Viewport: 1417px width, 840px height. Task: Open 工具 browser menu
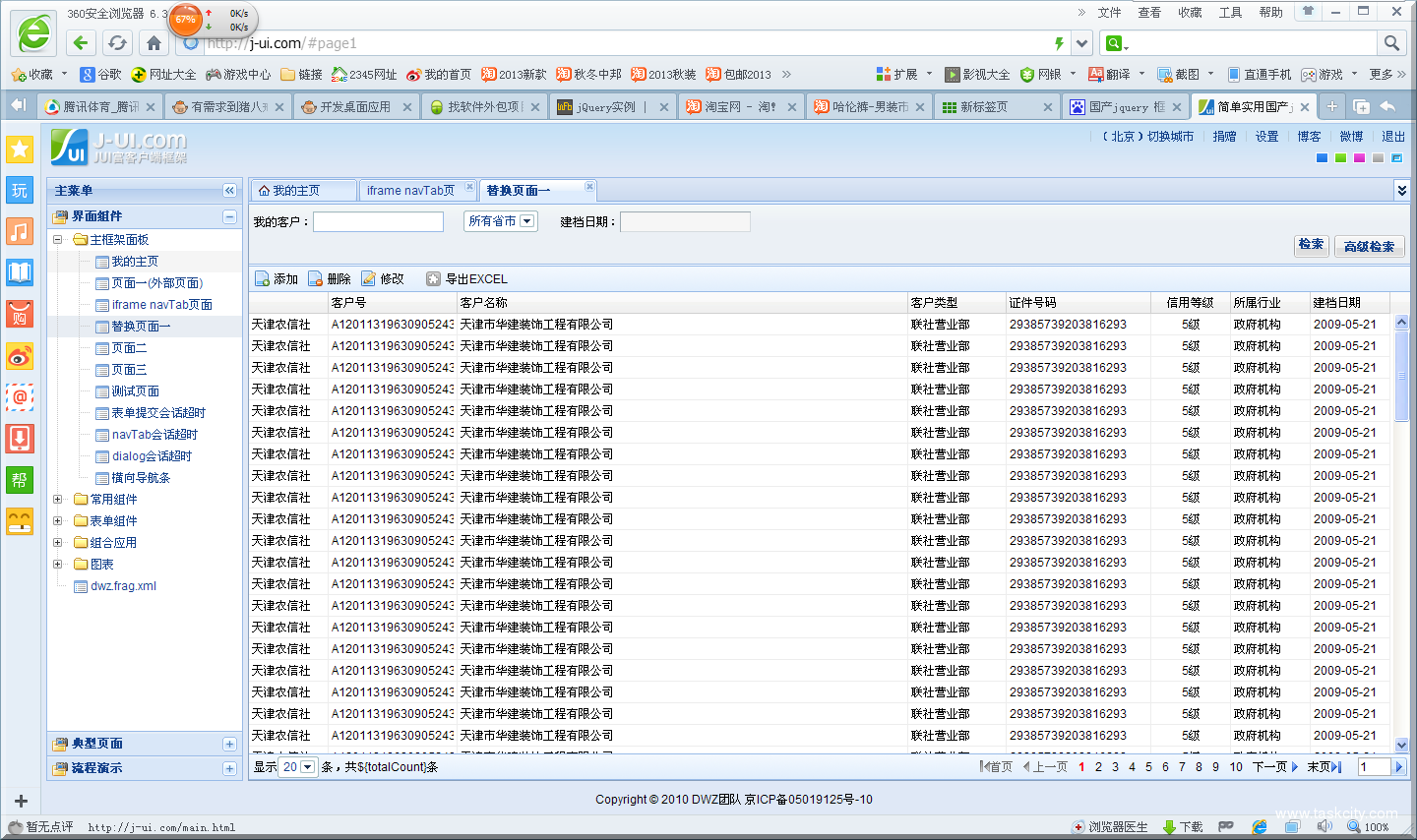(x=1231, y=13)
